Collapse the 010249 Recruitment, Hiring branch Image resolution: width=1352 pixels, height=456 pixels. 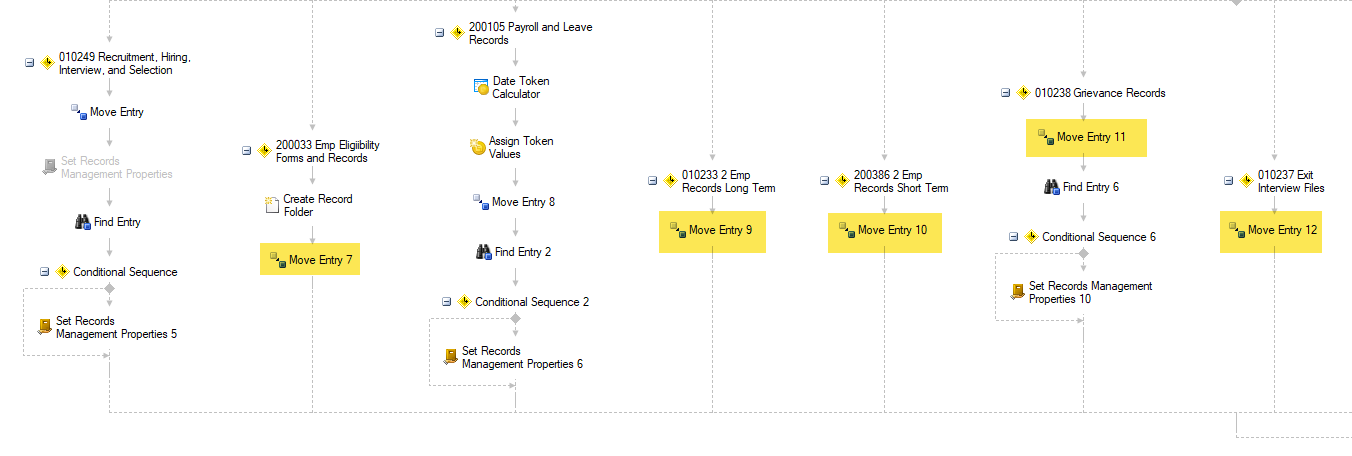click(x=29, y=62)
